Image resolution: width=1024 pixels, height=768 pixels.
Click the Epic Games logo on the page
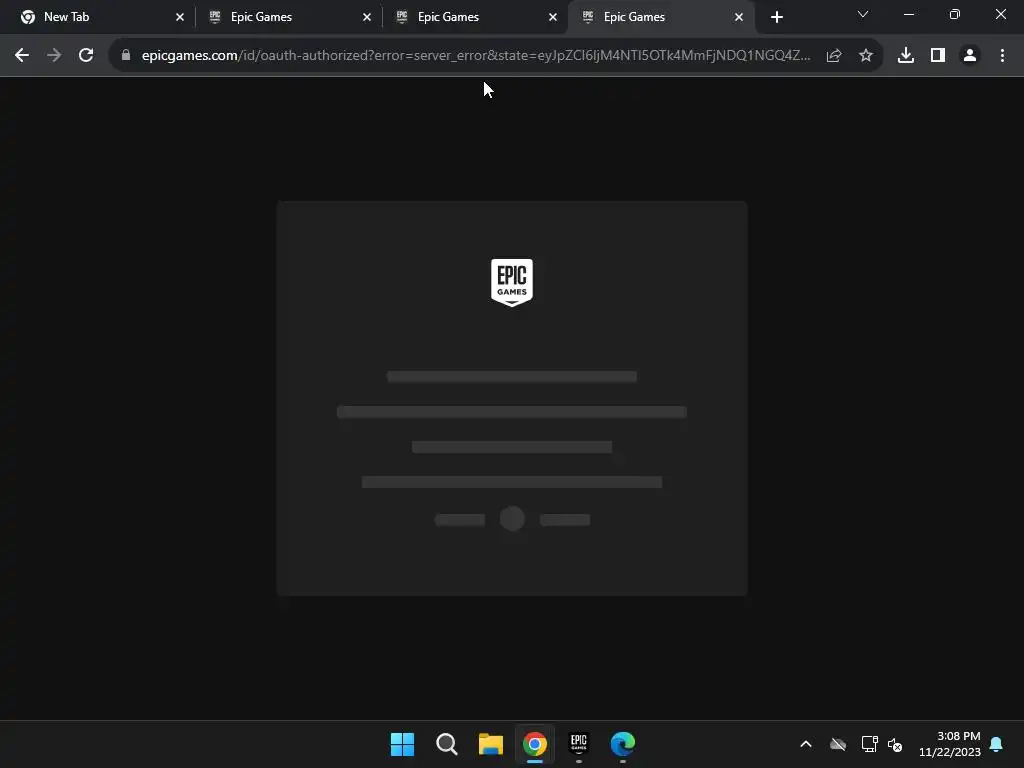(x=512, y=283)
